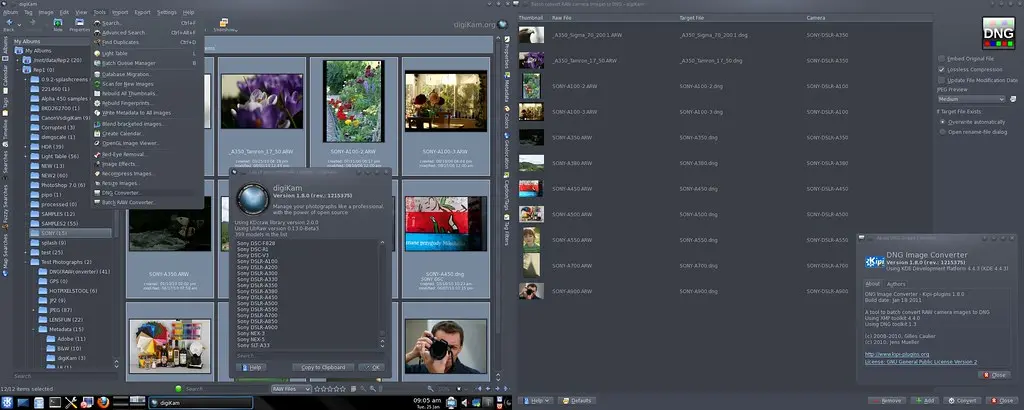Select Overwrite automatically radio option
The image size is (1024, 410).
942,121
